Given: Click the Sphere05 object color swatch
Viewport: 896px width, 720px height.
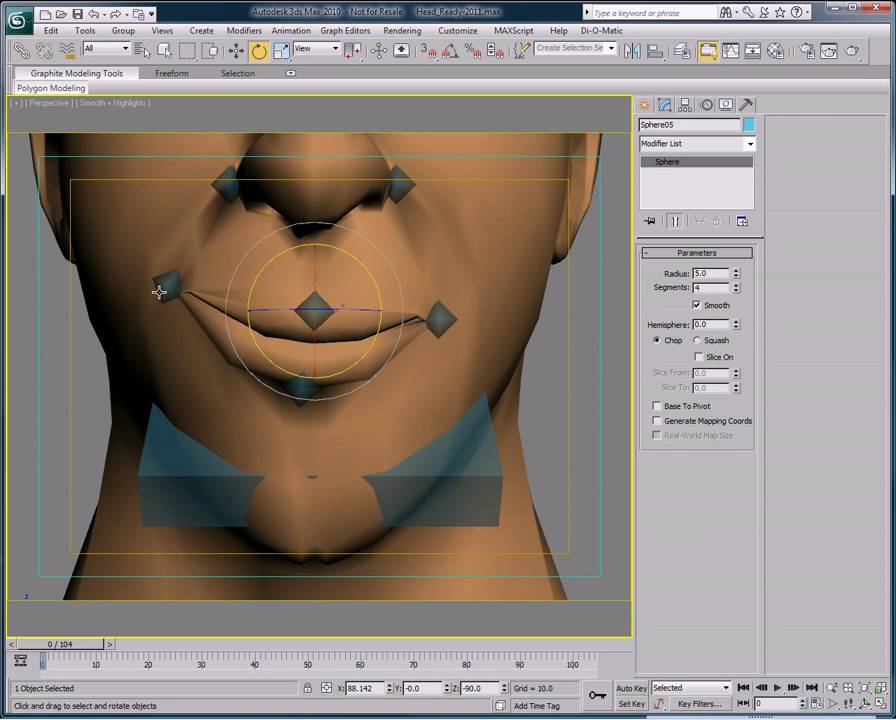Looking at the screenshot, I should point(749,125).
